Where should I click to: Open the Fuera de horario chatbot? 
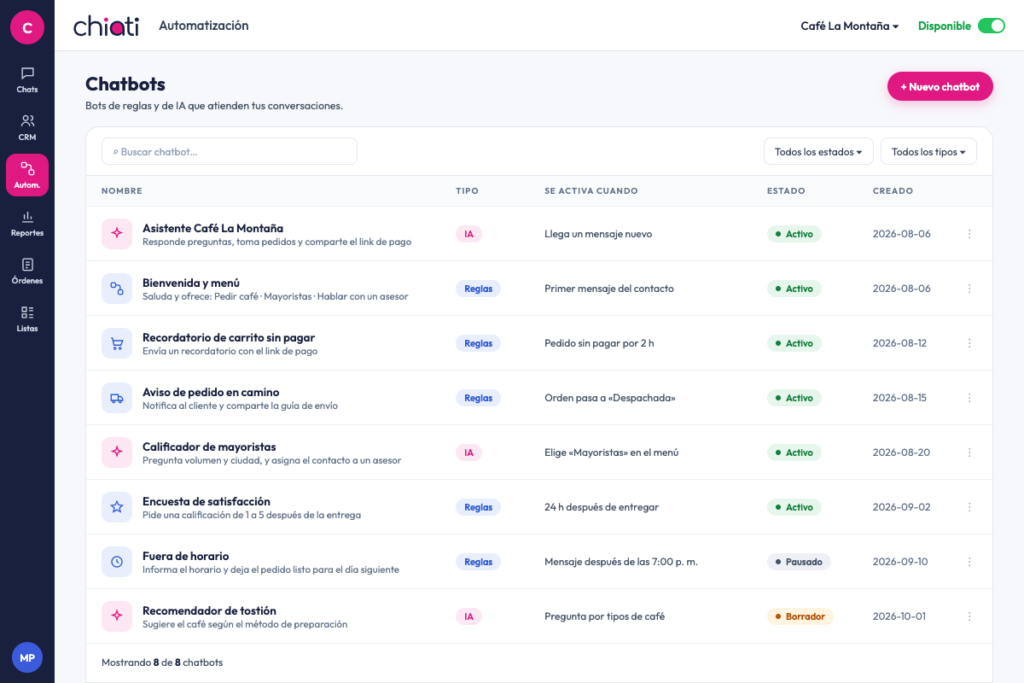185,556
